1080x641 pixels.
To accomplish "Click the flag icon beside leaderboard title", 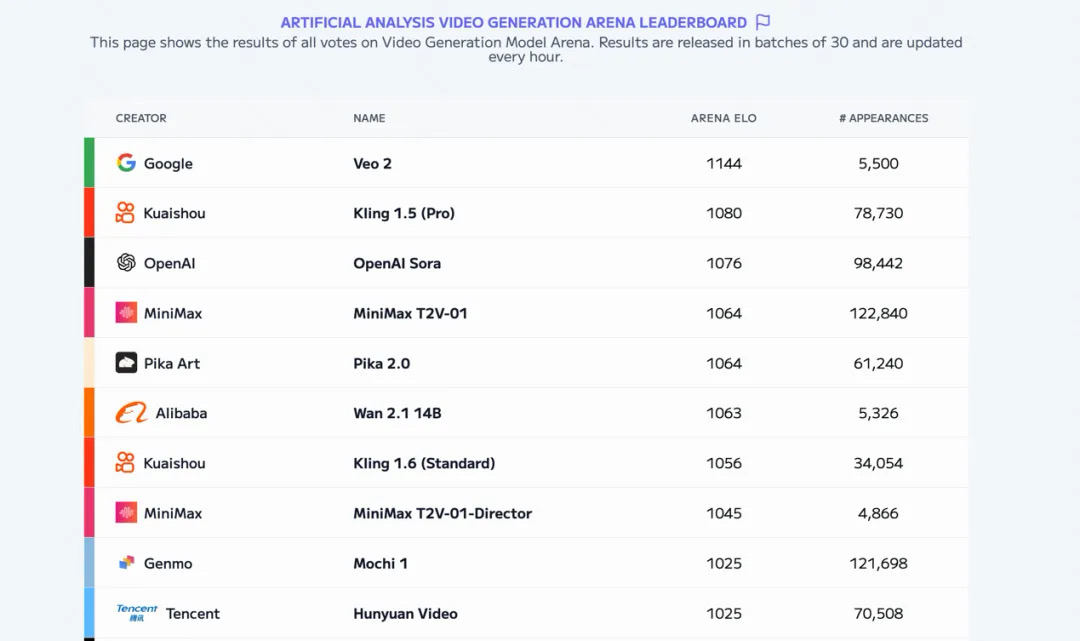I will (763, 22).
